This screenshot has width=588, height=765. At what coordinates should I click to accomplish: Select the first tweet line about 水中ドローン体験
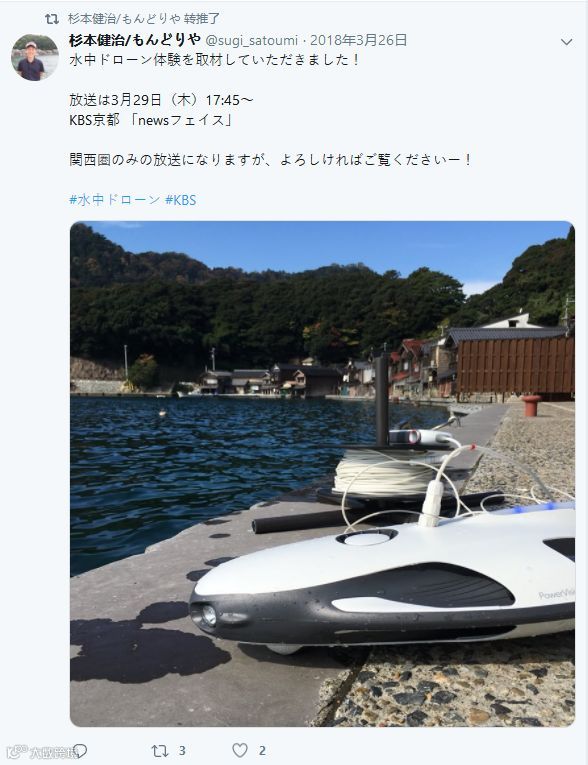[214, 60]
